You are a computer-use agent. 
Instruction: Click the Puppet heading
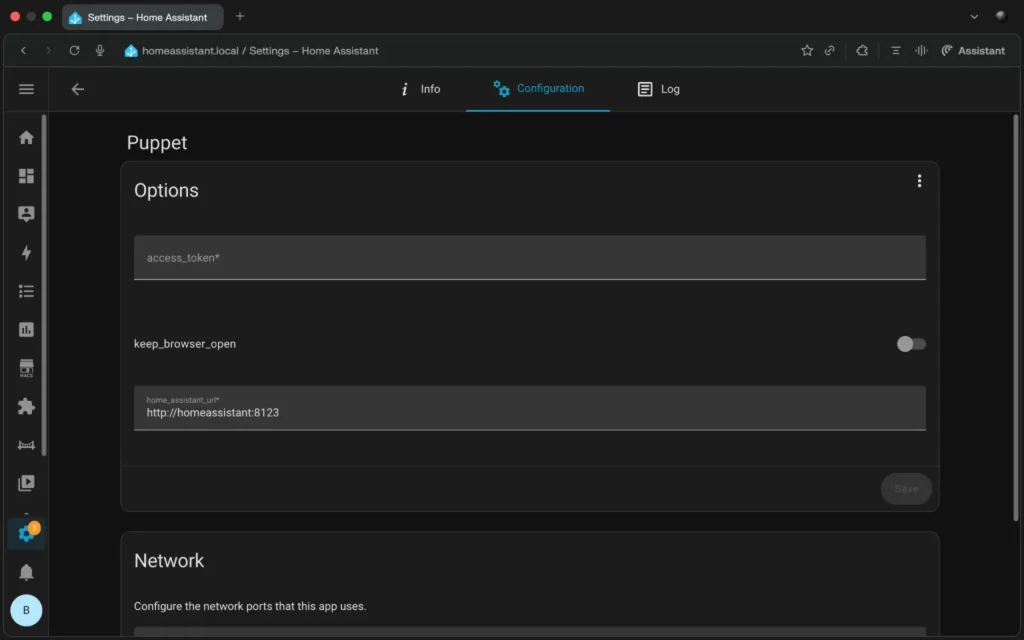tap(157, 143)
